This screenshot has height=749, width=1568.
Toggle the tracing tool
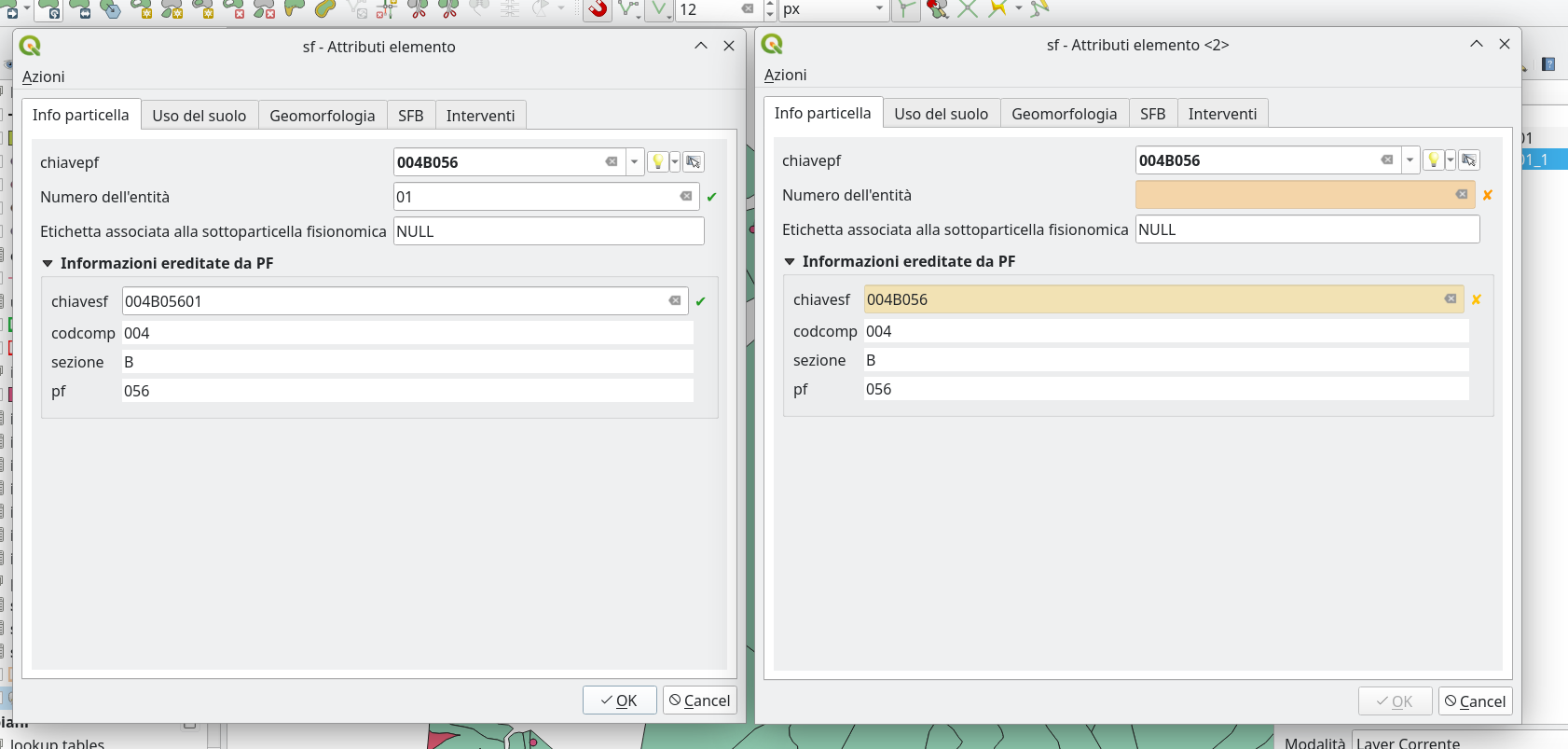pos(998,9)
